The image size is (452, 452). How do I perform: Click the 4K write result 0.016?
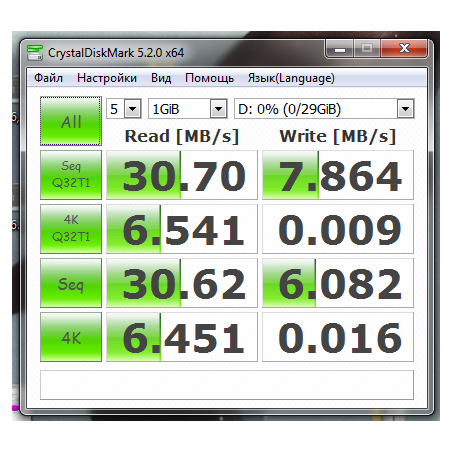[338, 337]
